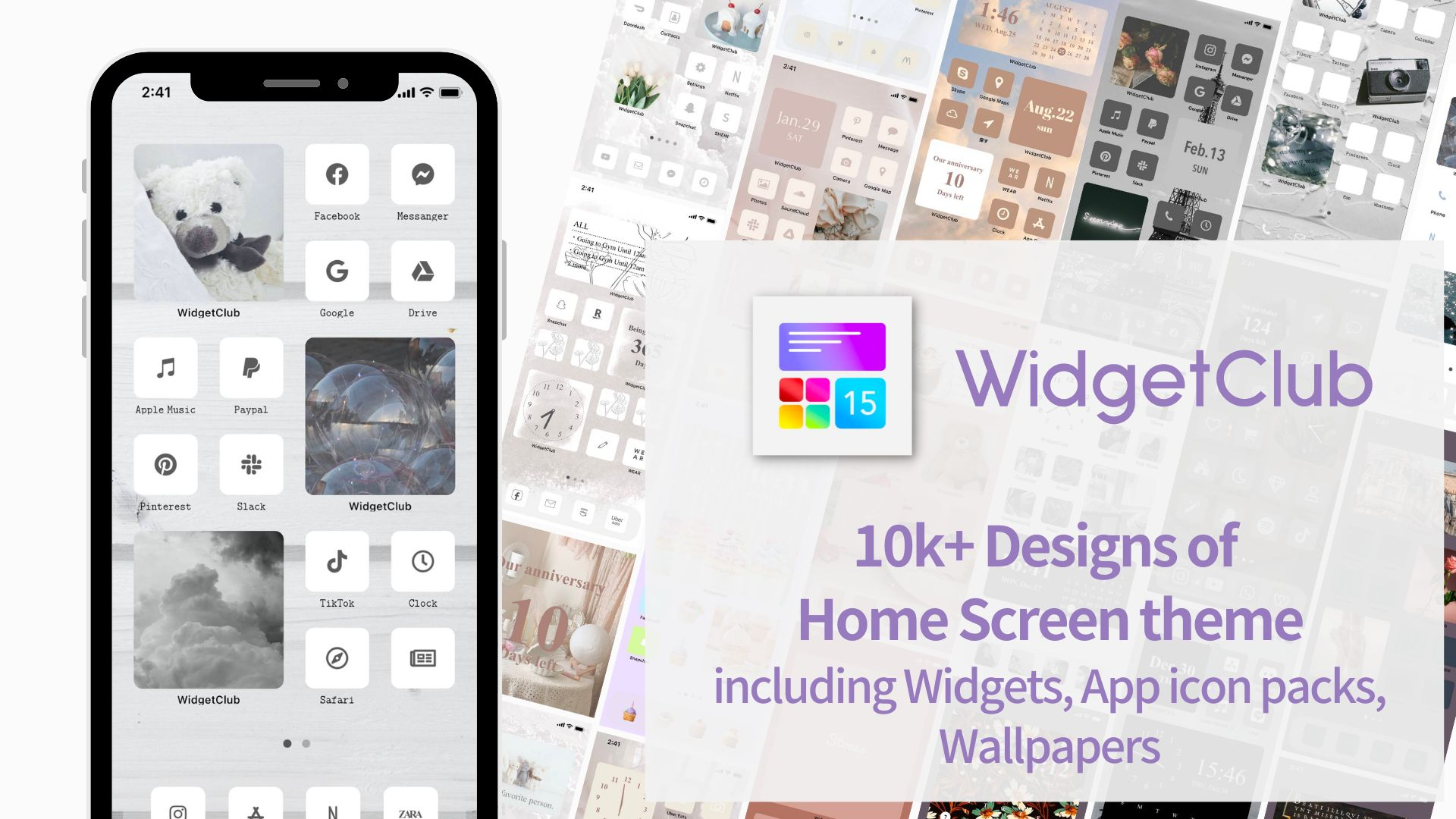Select the Safari app icon

click(336, 658)
